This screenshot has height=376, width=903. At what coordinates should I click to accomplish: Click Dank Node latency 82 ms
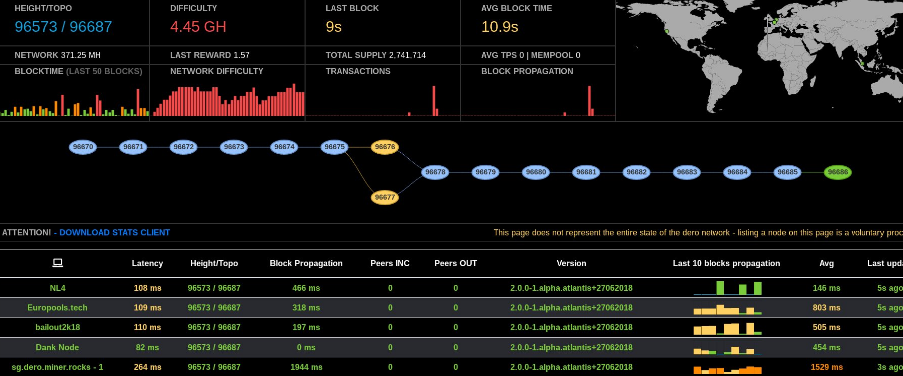(147, 347)
